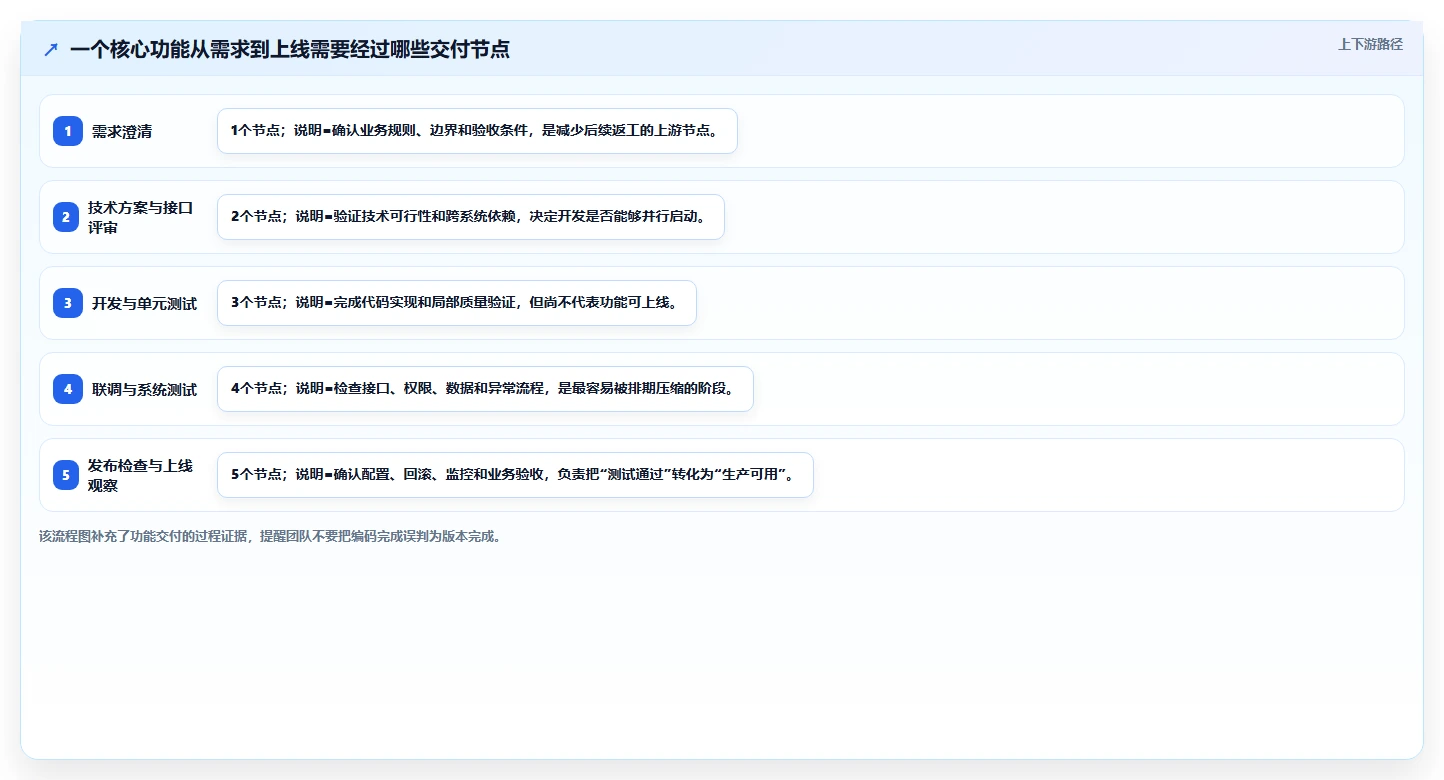The height and width of the screenshot is (780, 1444).
Task: Open the 3个节点 description about 完成代码实现
Action: [456, 303]
